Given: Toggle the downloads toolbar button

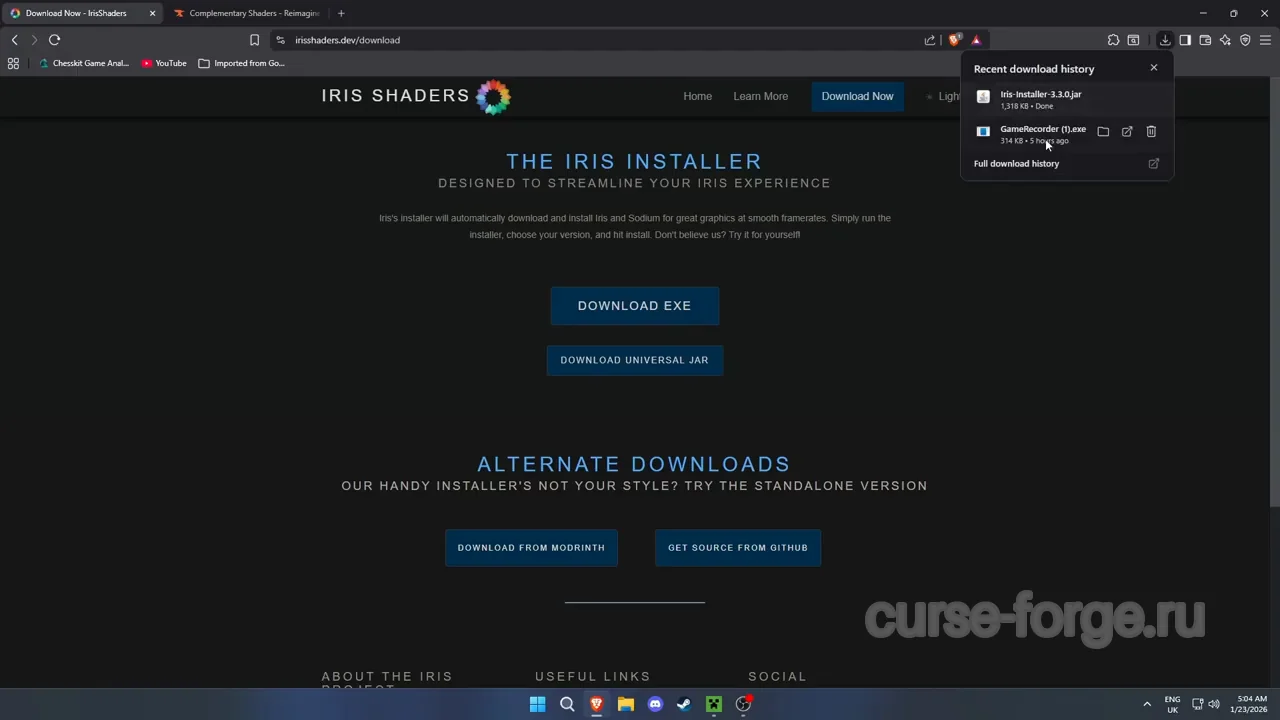Looking at the screenshot, I should click(x=1165, y=40).
